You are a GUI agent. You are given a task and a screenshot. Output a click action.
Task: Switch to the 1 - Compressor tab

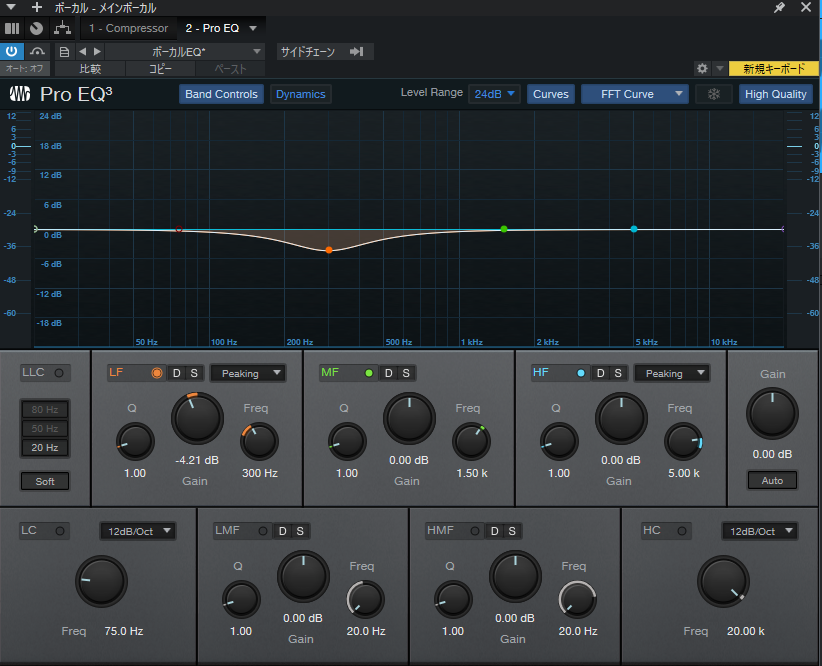(x=128, y=28)
